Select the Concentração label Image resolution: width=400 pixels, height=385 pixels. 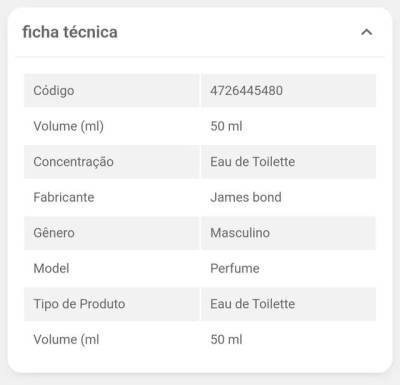73,162
